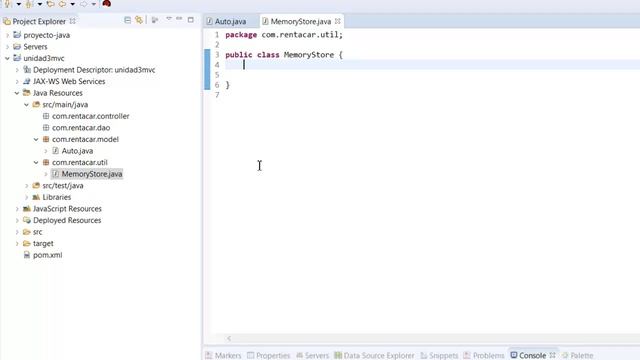Click the red ladybug toolbar icon
Viewport: 640px width, 360px height.
click(107, 4)
